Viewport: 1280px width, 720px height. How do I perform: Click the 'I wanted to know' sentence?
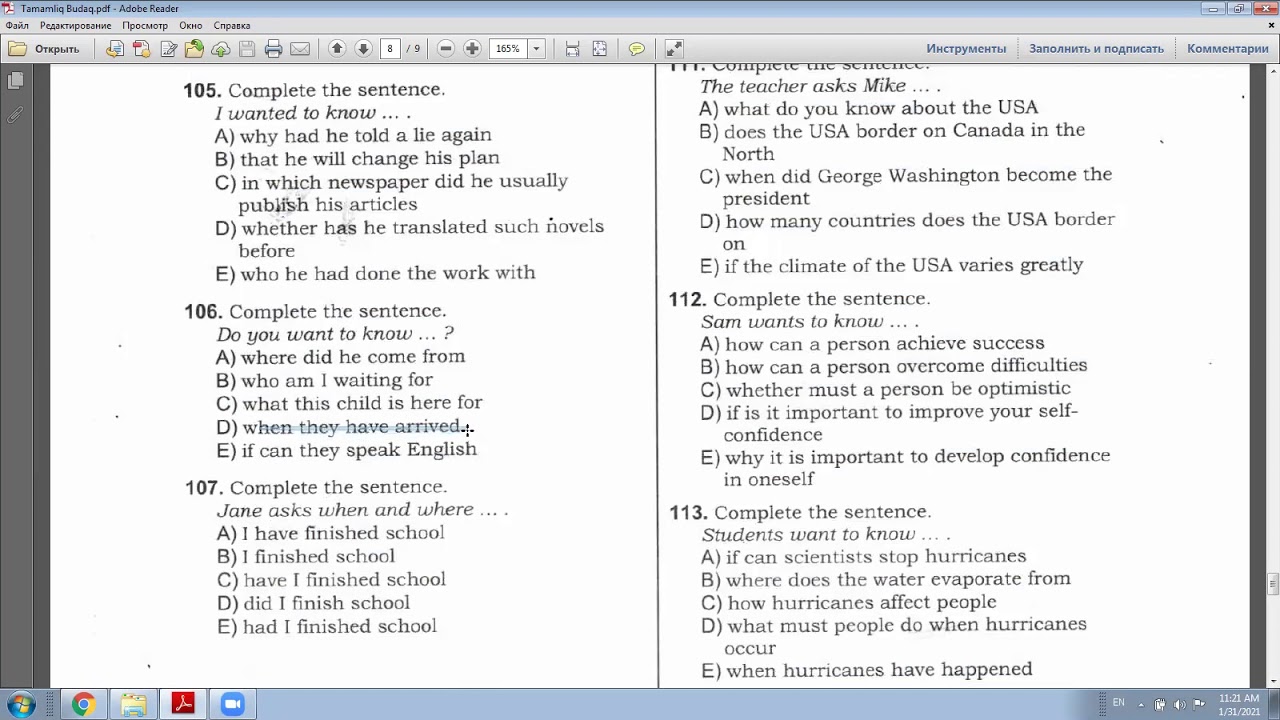click(x=313, y=113)
